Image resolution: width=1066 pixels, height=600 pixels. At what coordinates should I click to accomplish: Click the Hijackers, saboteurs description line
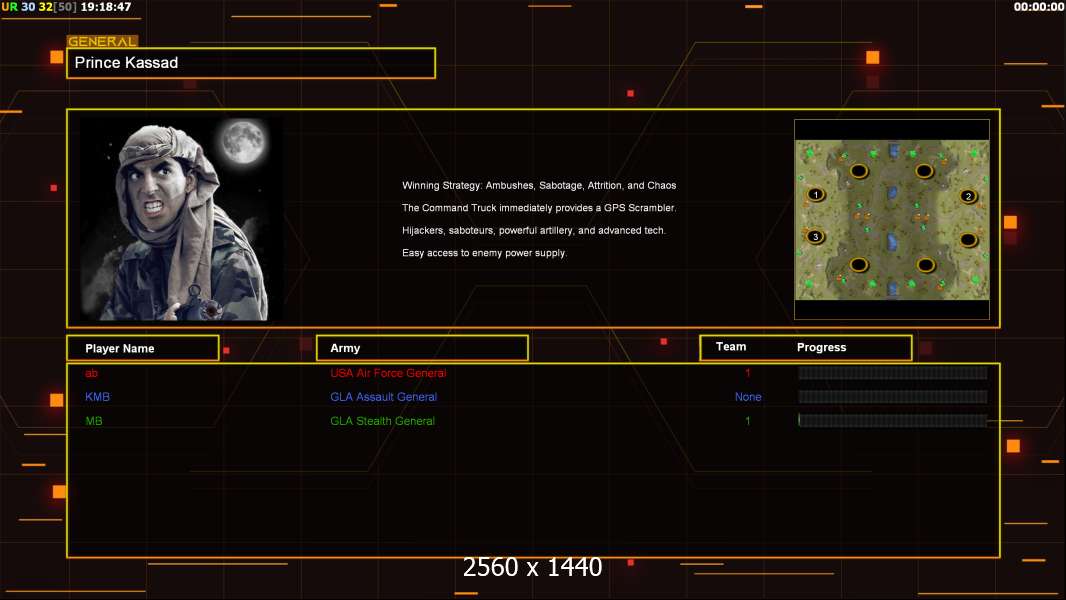(x=534, y=230)
